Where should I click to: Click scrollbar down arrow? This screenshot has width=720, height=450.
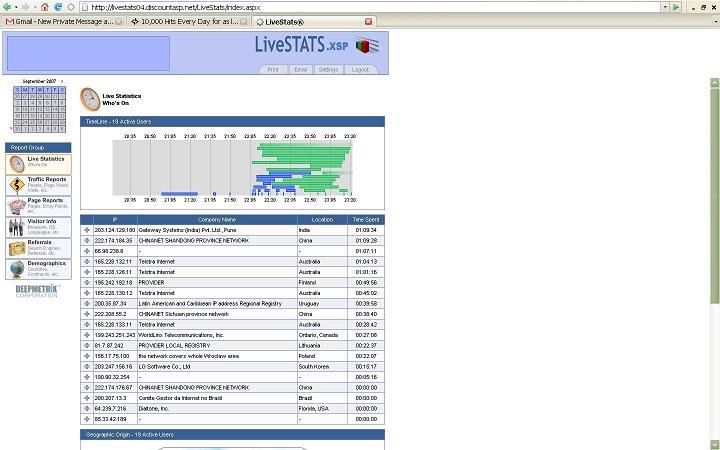pos(714,444)
